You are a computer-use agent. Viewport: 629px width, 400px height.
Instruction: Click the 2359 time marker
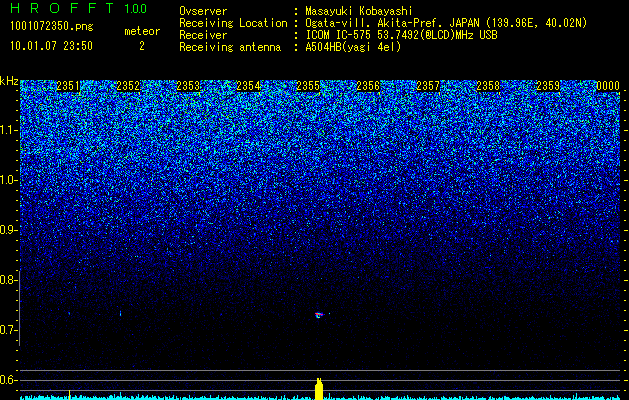[548, 86]
